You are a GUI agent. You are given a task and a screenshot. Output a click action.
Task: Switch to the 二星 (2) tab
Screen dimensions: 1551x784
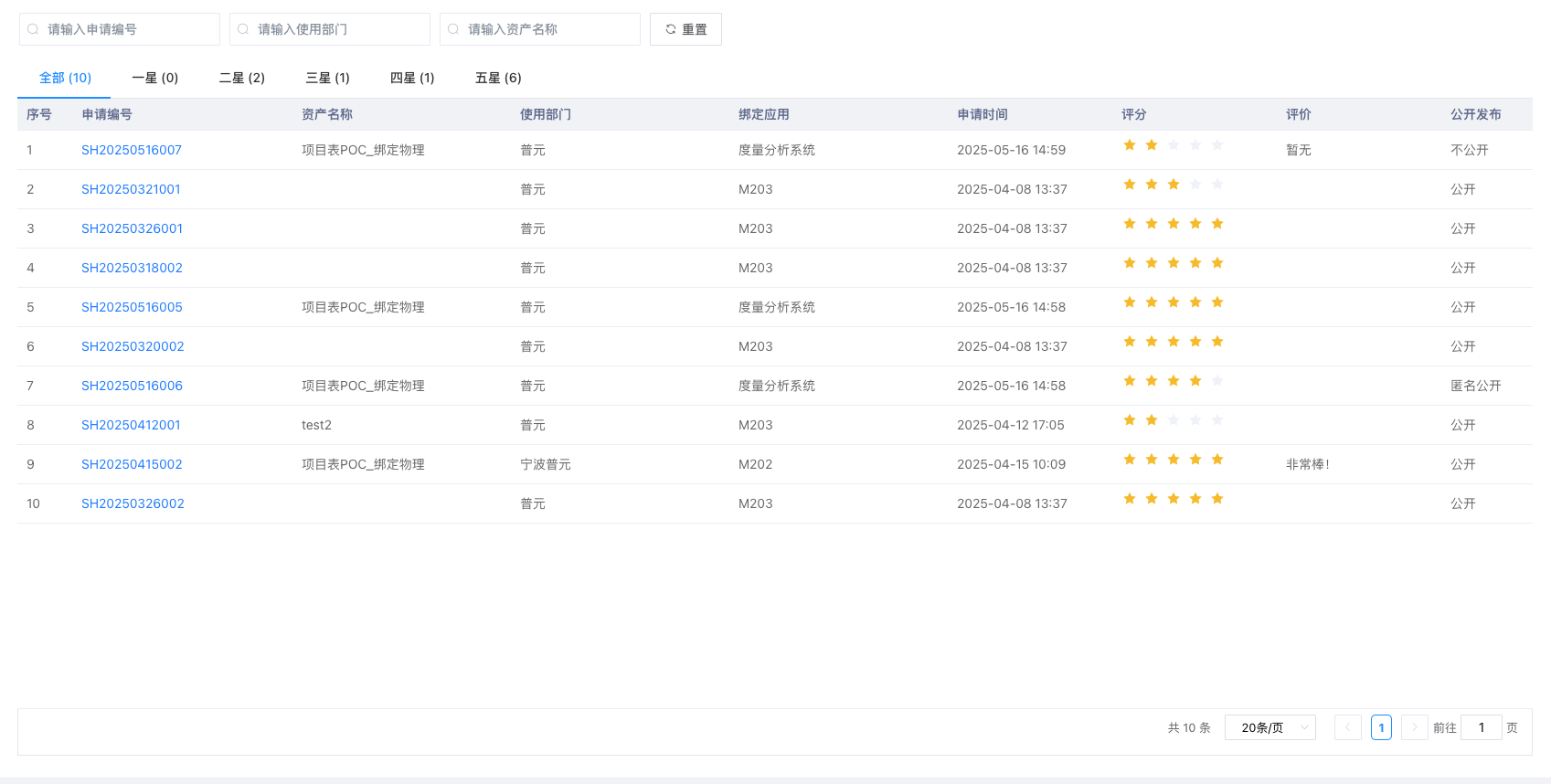point(242,78)
